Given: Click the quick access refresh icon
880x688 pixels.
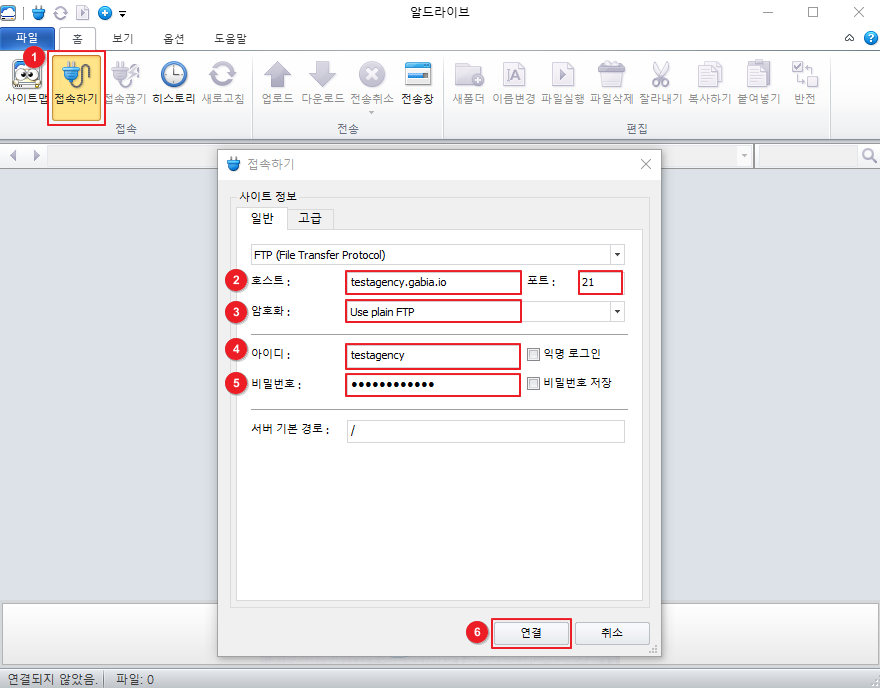Looking at the screenshot, I should tap(60, 12).
